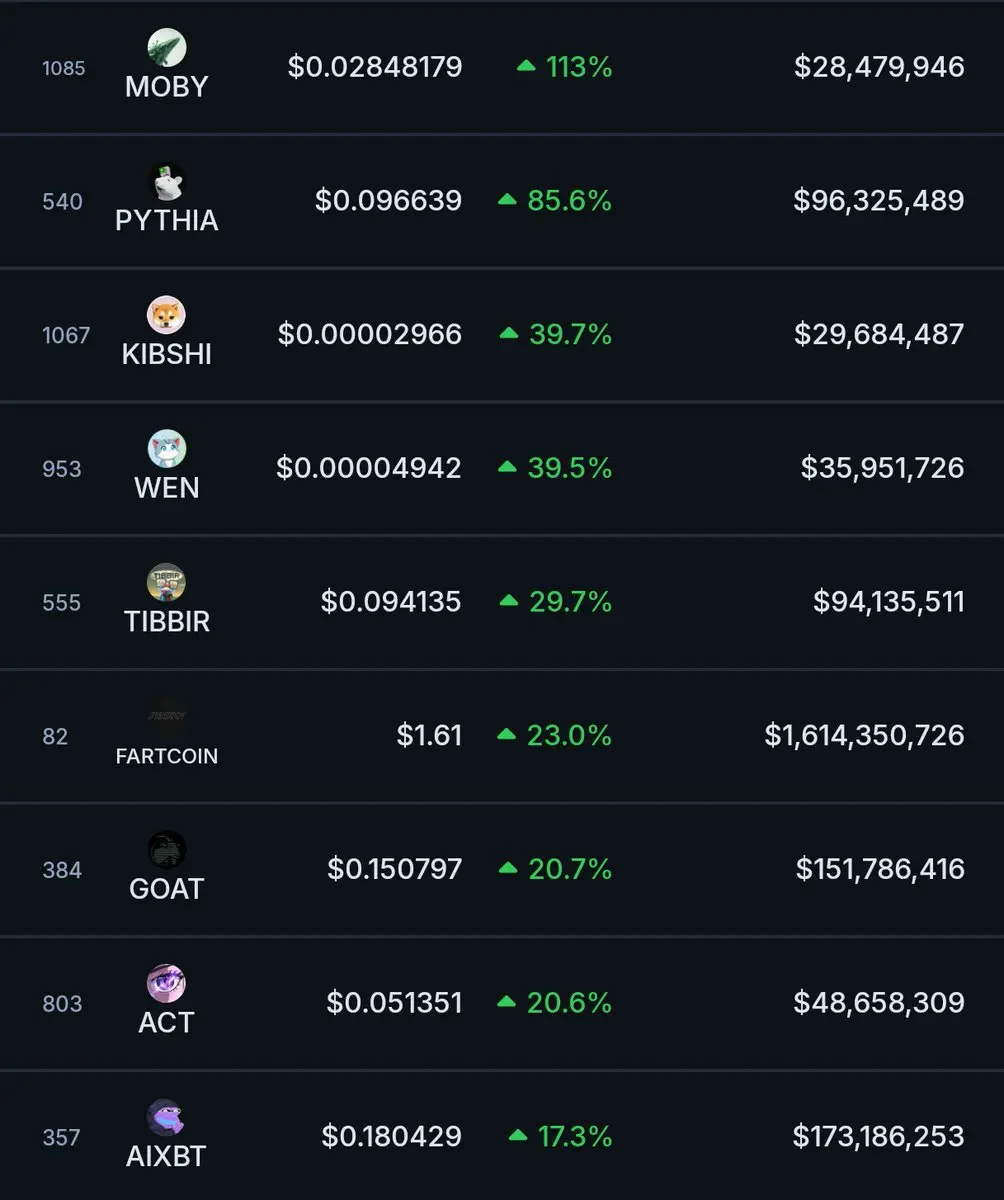Select PYTHIA 85.6% gain indicator
Viewport: 1004px width, 1200px height.
555,201
